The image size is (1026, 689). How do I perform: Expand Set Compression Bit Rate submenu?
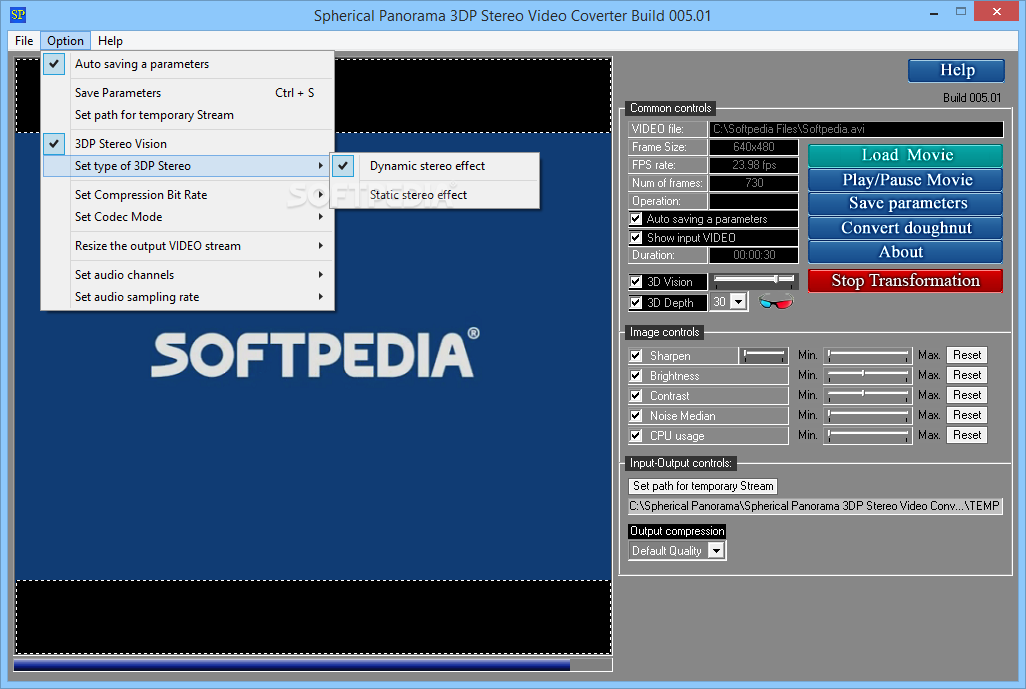tap(188, 195)
